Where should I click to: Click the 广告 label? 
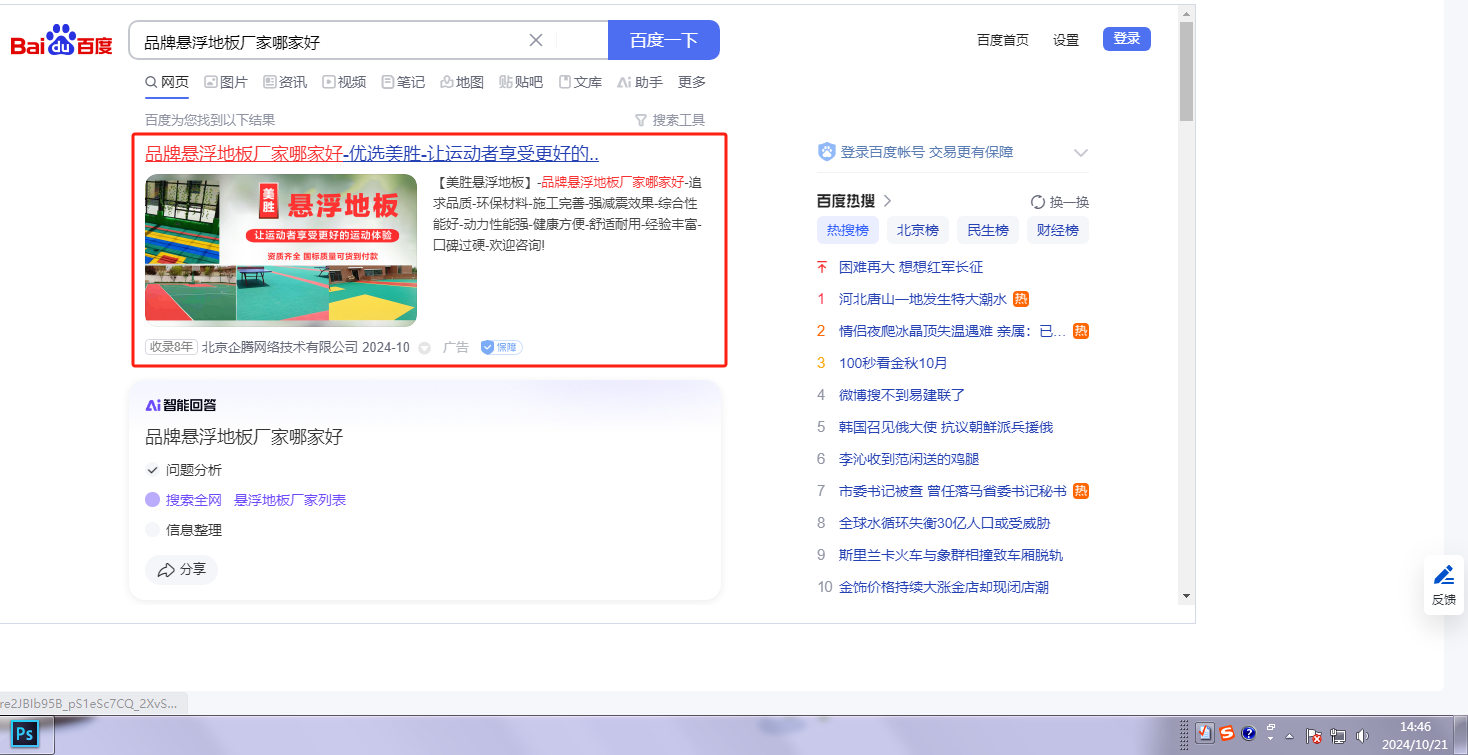[x=456, y=347]
